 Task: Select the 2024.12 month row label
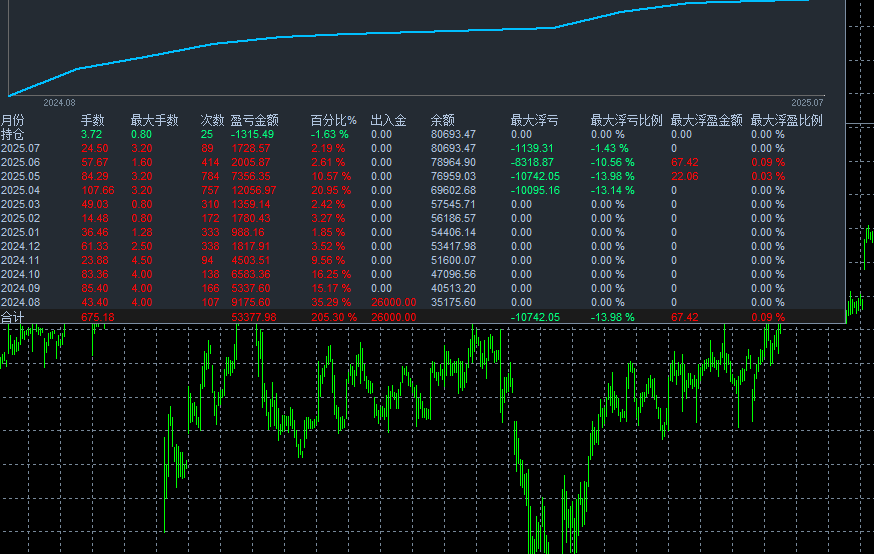[x=21, y=246]
